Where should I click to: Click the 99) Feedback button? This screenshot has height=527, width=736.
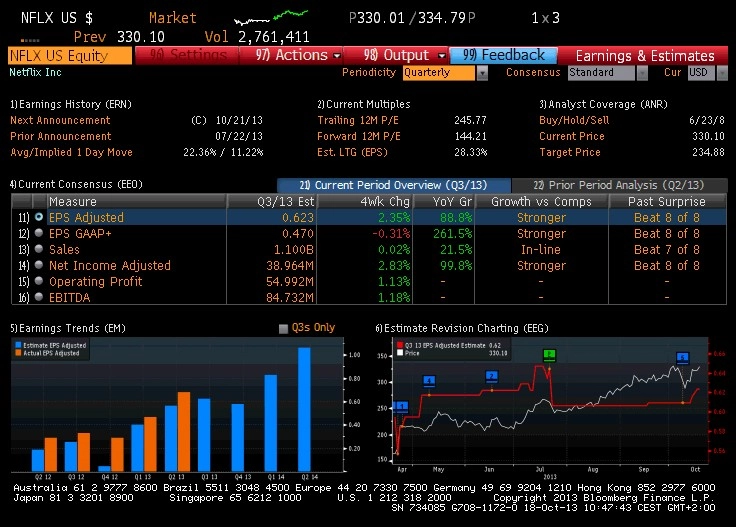click(x=503, y=55)
